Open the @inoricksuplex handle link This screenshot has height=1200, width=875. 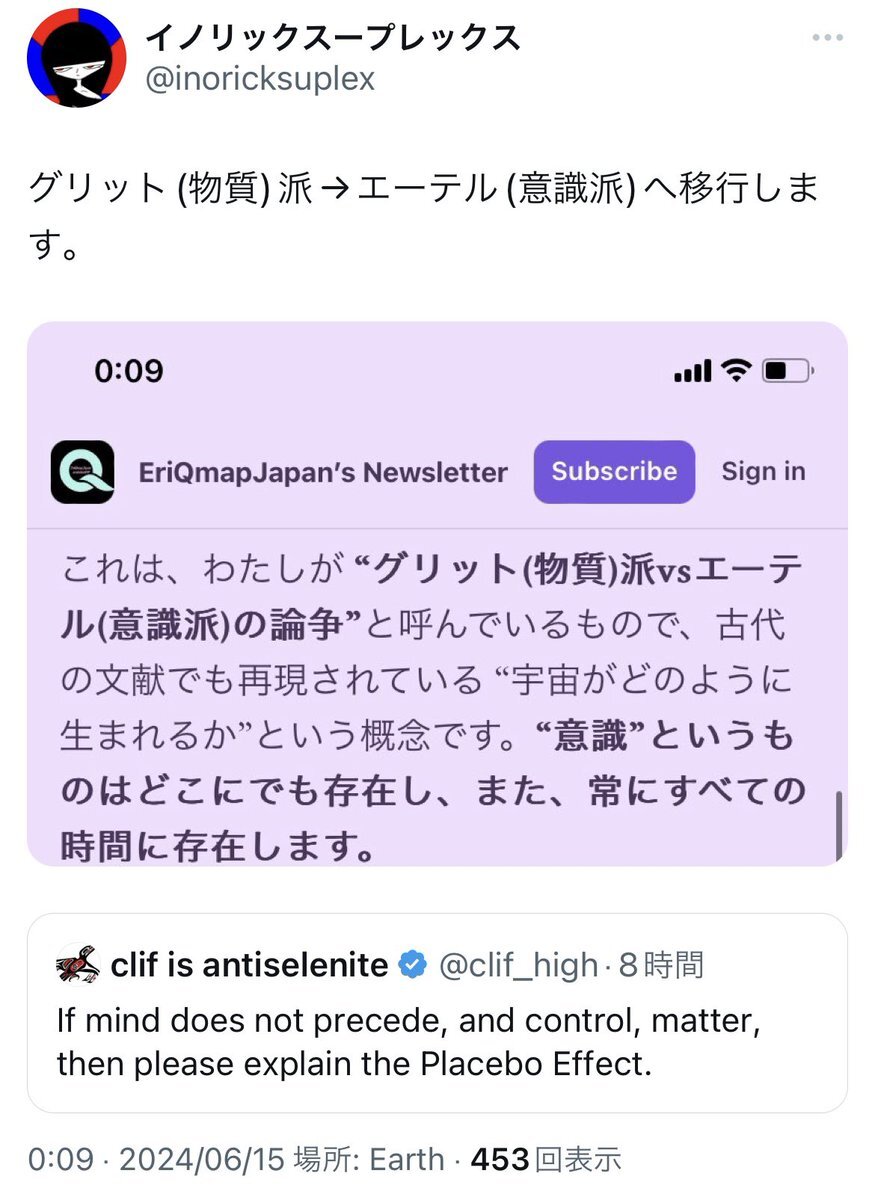click(261, 78)
